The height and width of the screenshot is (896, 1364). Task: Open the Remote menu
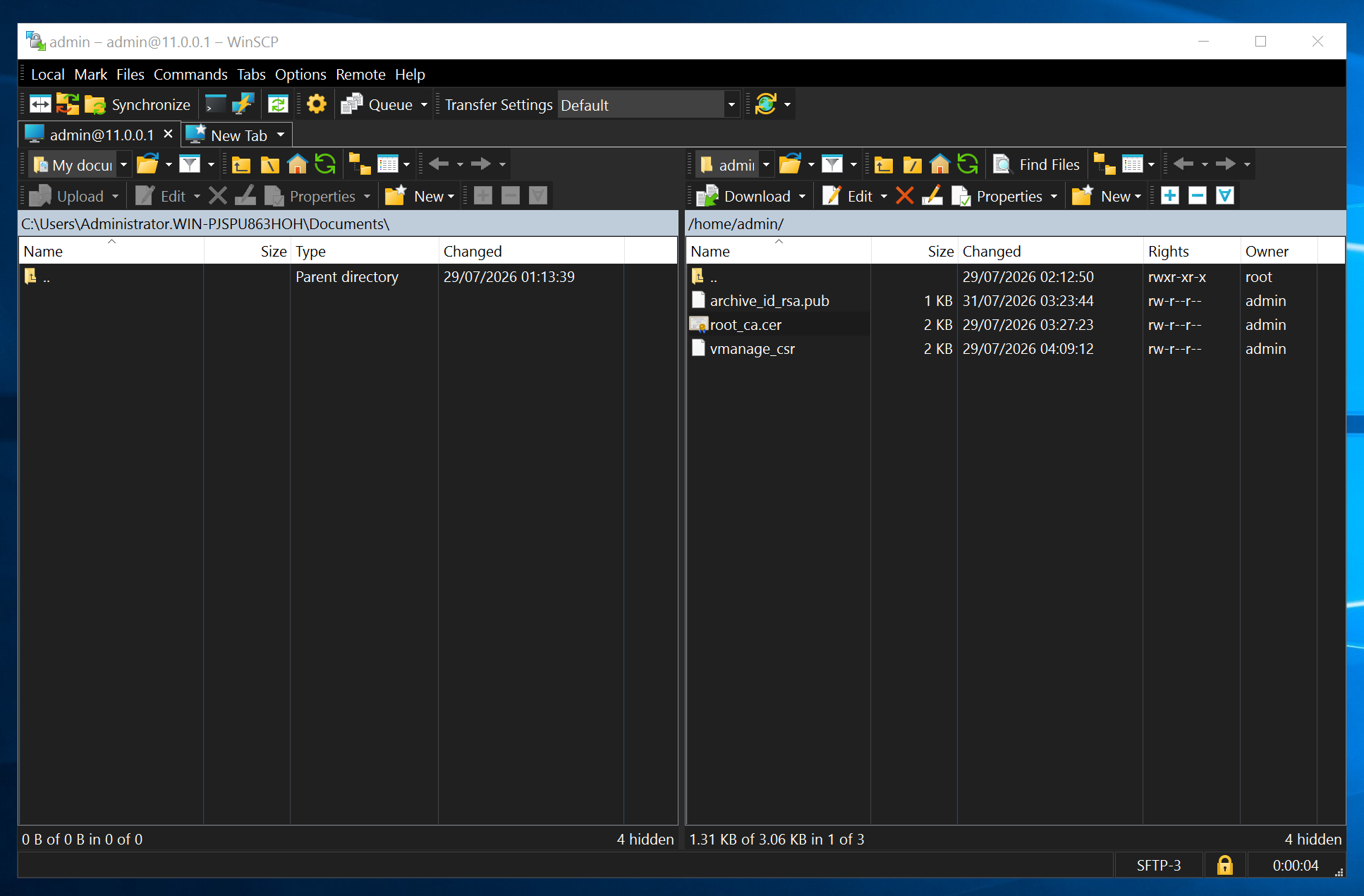pos(360,74)
